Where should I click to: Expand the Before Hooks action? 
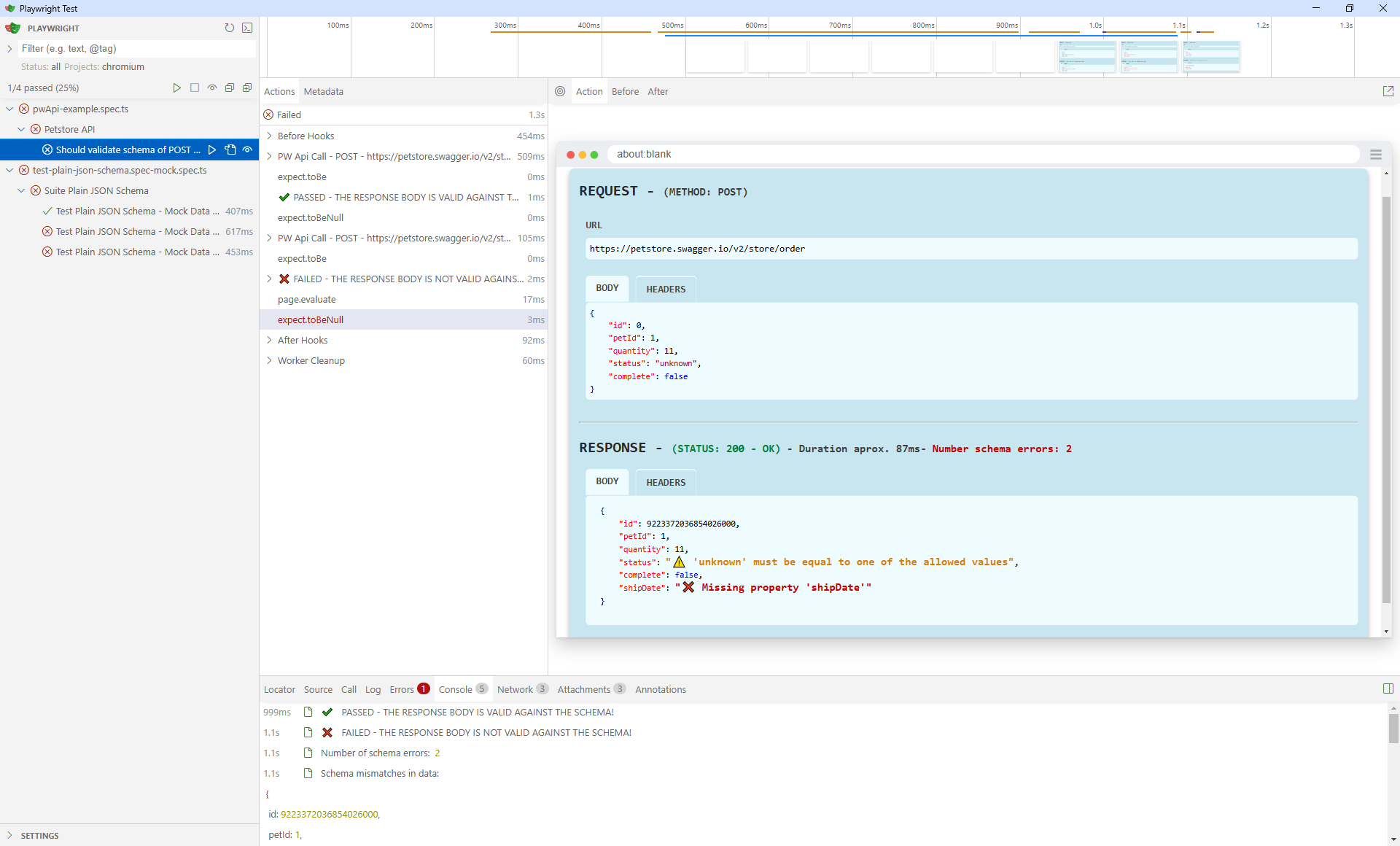pos(269,136)
